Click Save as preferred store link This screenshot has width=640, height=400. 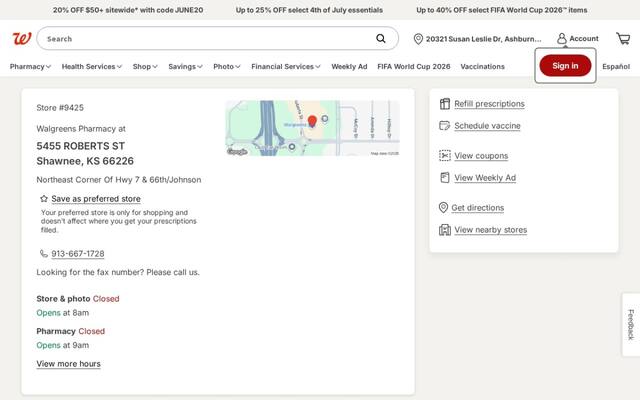pyautogui.click(x=96, y=199)
